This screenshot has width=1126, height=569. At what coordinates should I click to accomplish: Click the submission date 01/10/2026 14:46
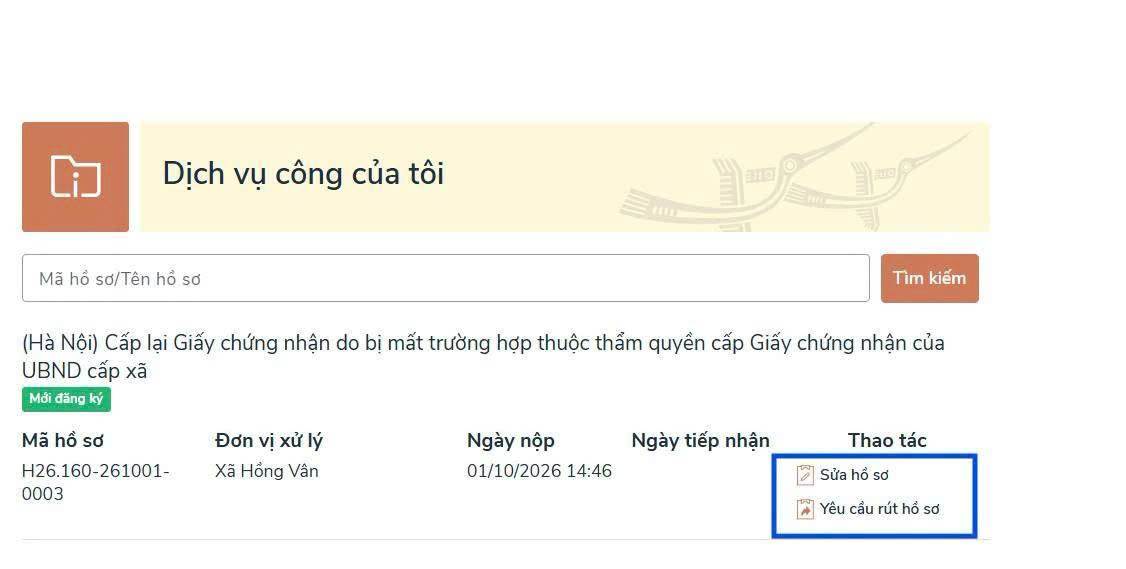pos(539,471)
